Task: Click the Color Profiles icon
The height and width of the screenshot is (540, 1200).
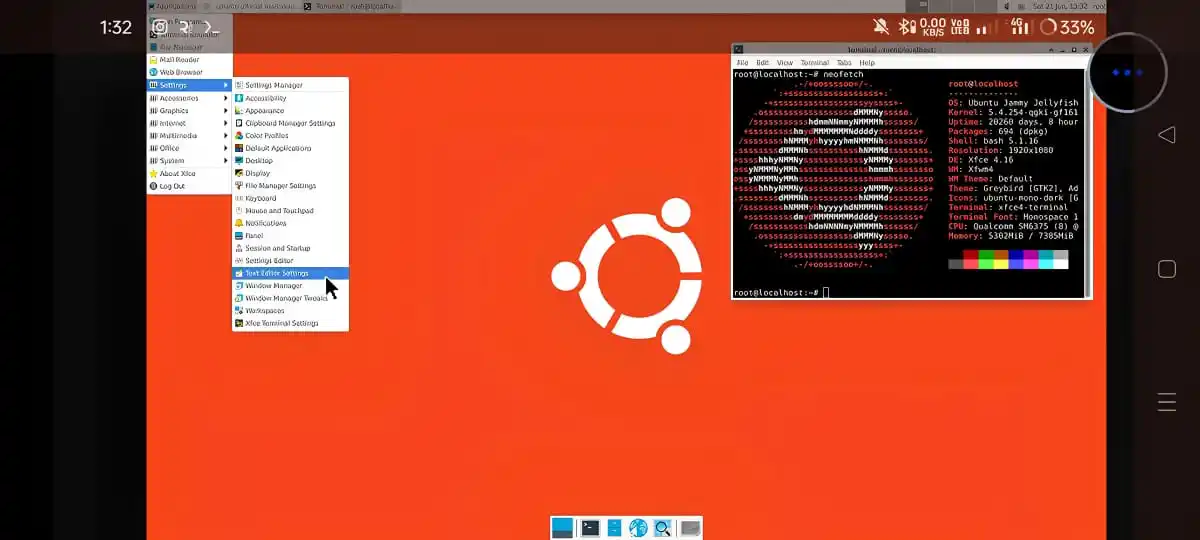Action: click(x=239, y=136)
